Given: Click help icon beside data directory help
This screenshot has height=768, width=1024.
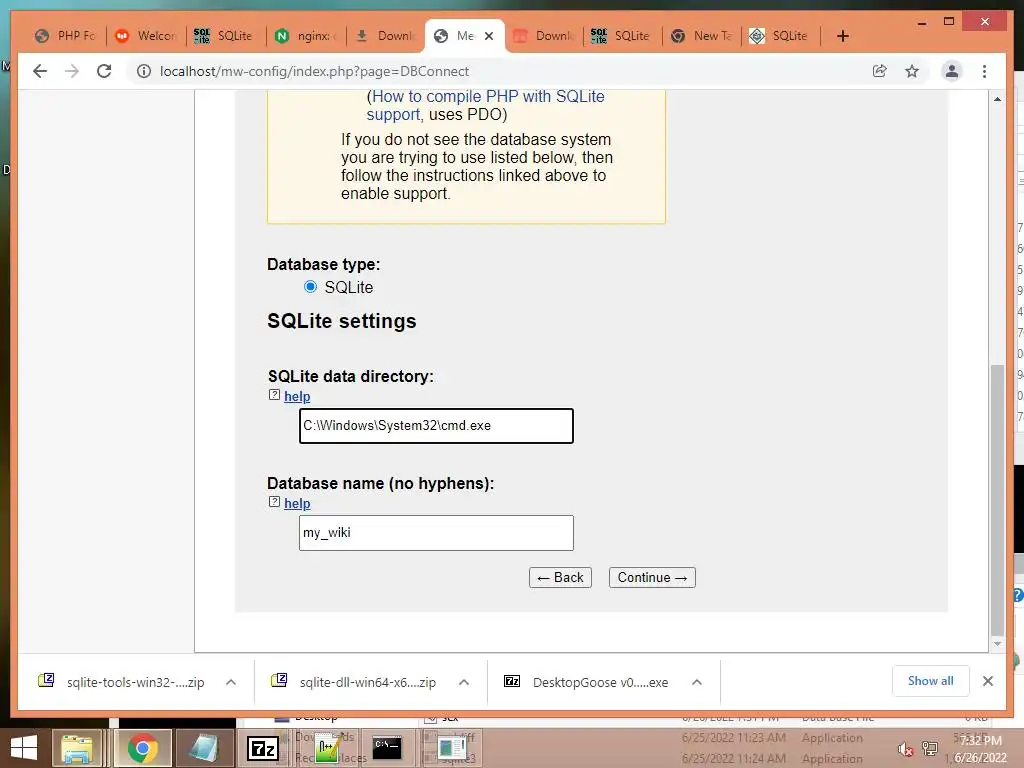Looking at the screenshot, I should (274, 395).
